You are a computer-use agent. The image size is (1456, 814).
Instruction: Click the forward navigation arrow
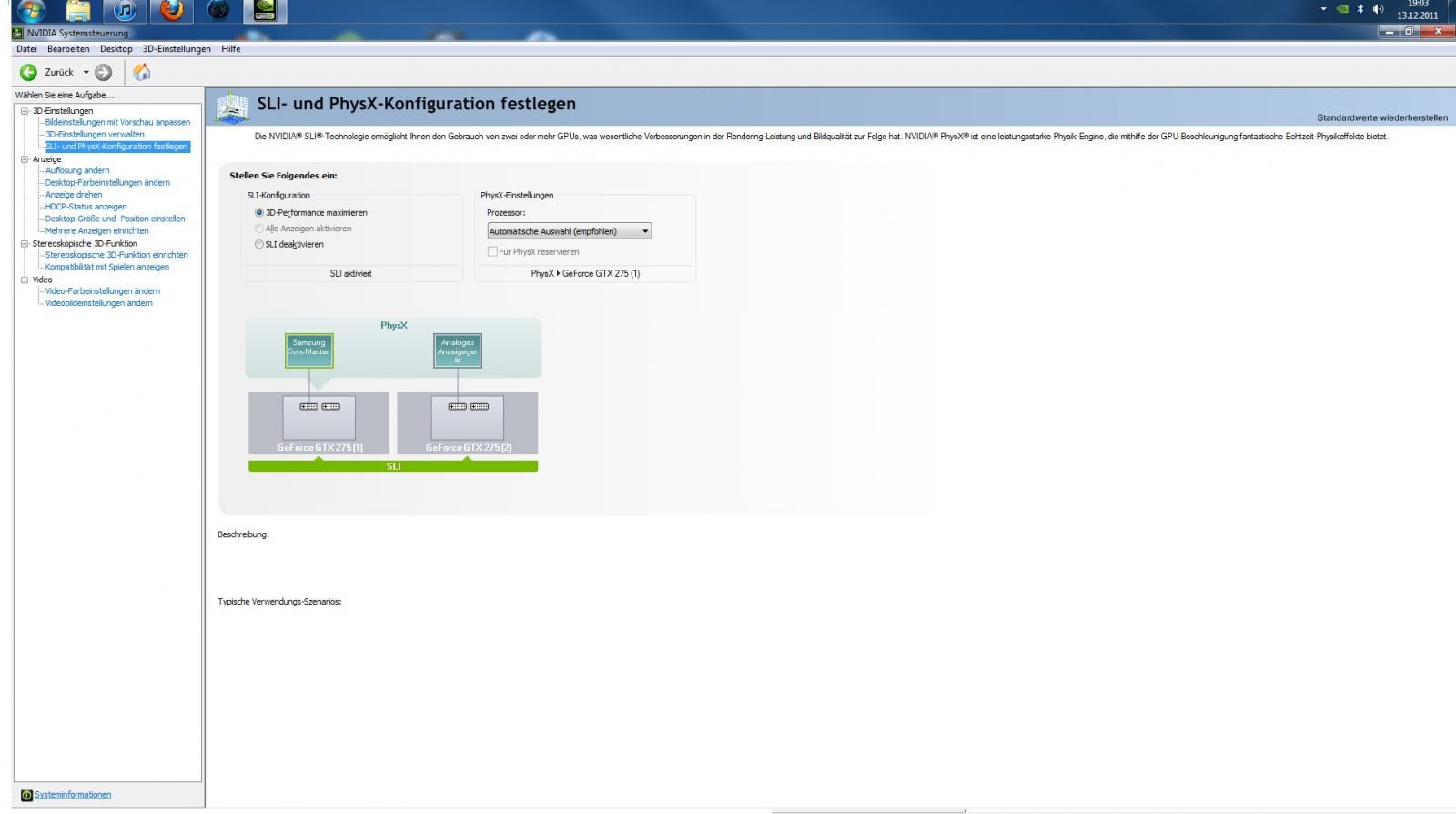tap(104, 72)
